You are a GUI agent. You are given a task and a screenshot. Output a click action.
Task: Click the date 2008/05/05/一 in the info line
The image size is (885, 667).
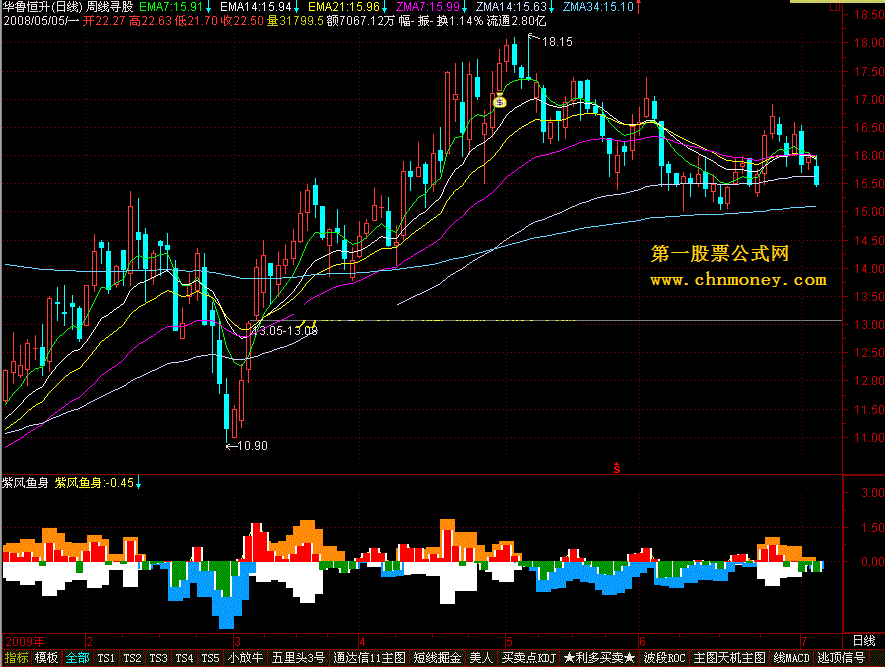[x=41, y=21]
